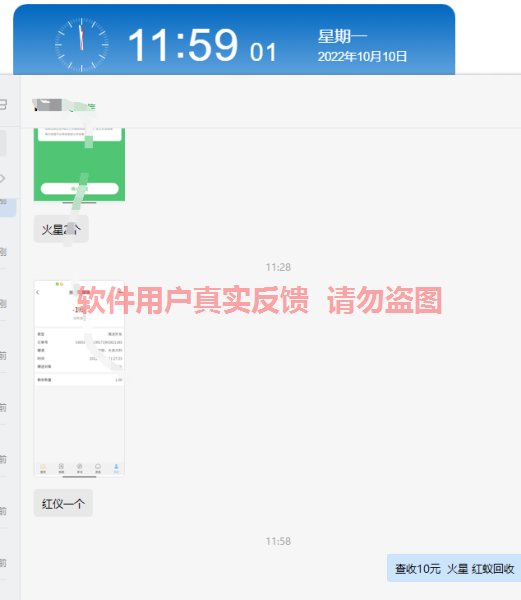Click the blurred contact name in chat header

tap(64, 105)
